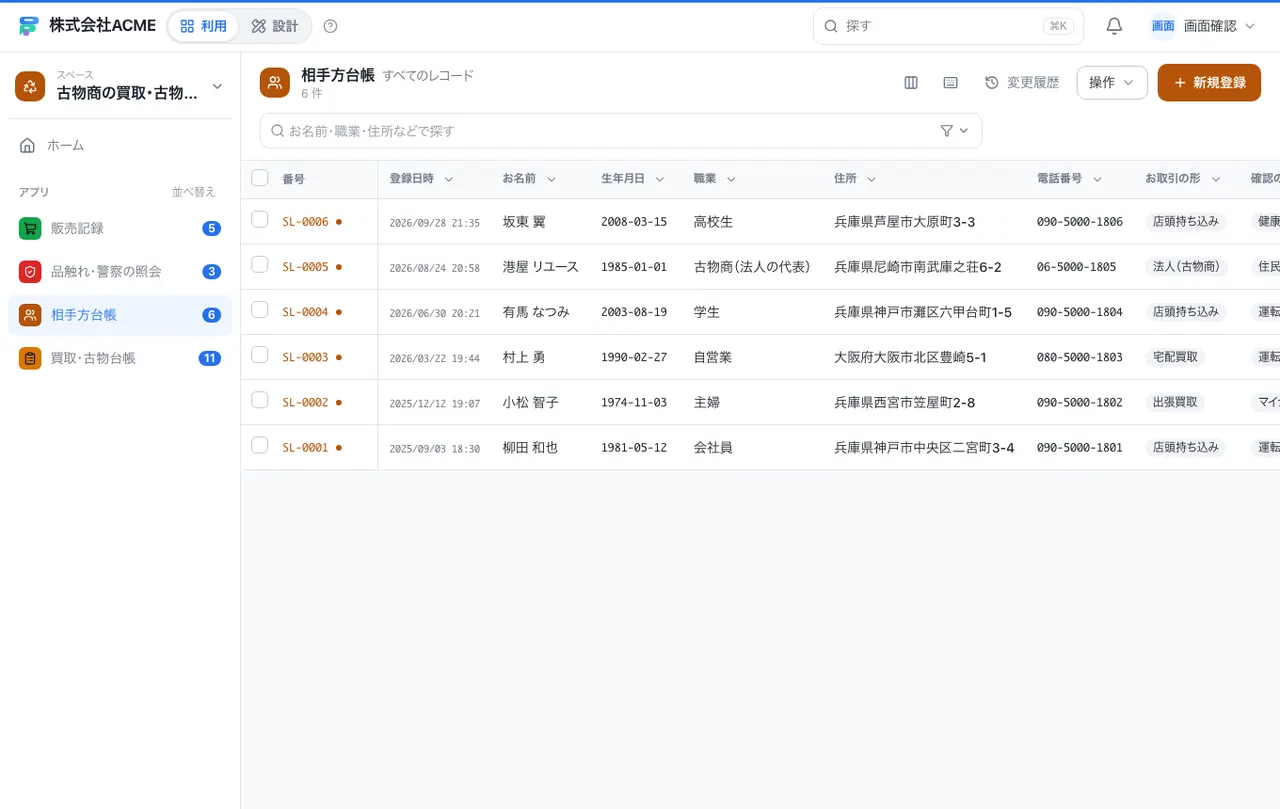Check the SL-0004 row checkbox
The height and width of the screenshot is (809, 1280).
[260, 309]
